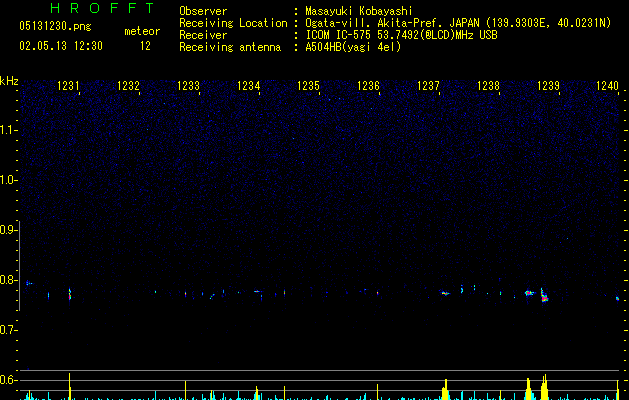Click the date stamp 02.05.13 12:30
The height and width of the screenshot is (400, 629).
pyautogui.click(x=61, y=46)
